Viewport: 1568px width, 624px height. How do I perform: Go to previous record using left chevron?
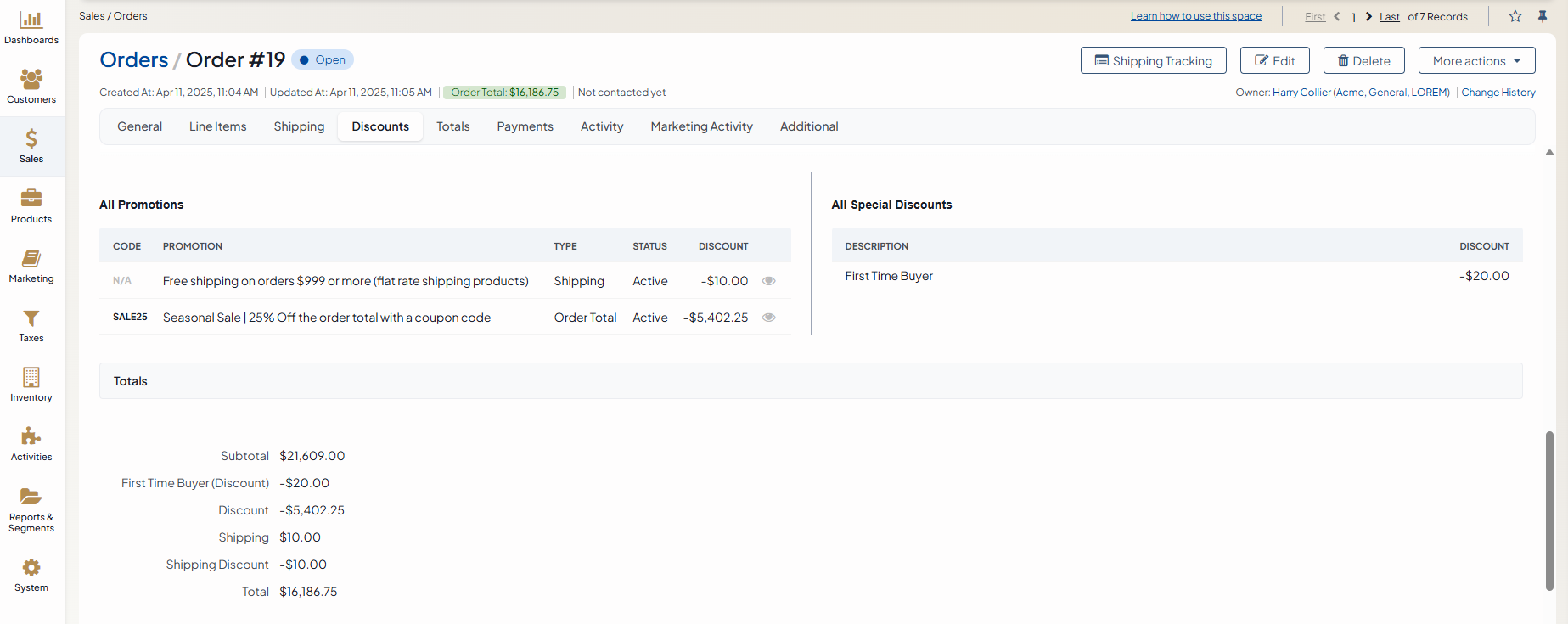[x=1337, y=16]
